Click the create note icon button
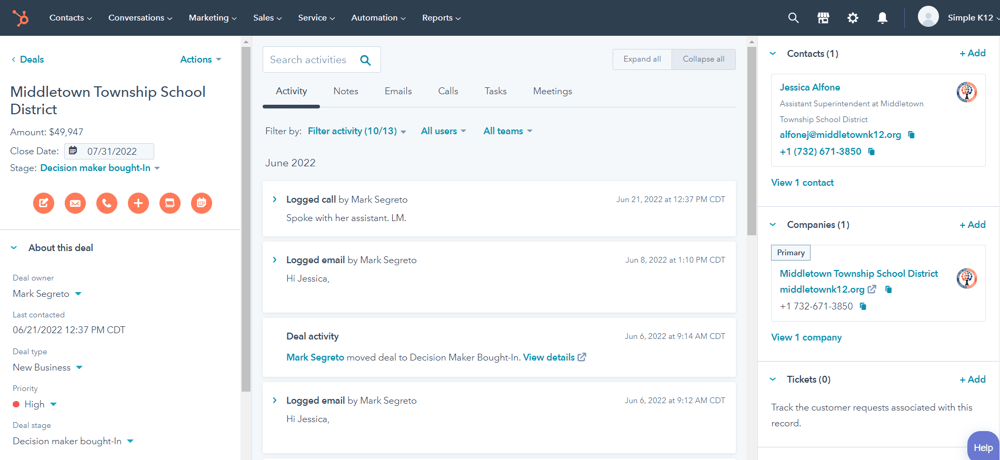Screen dimensions: 1000x460 click(x=44, y=203)
